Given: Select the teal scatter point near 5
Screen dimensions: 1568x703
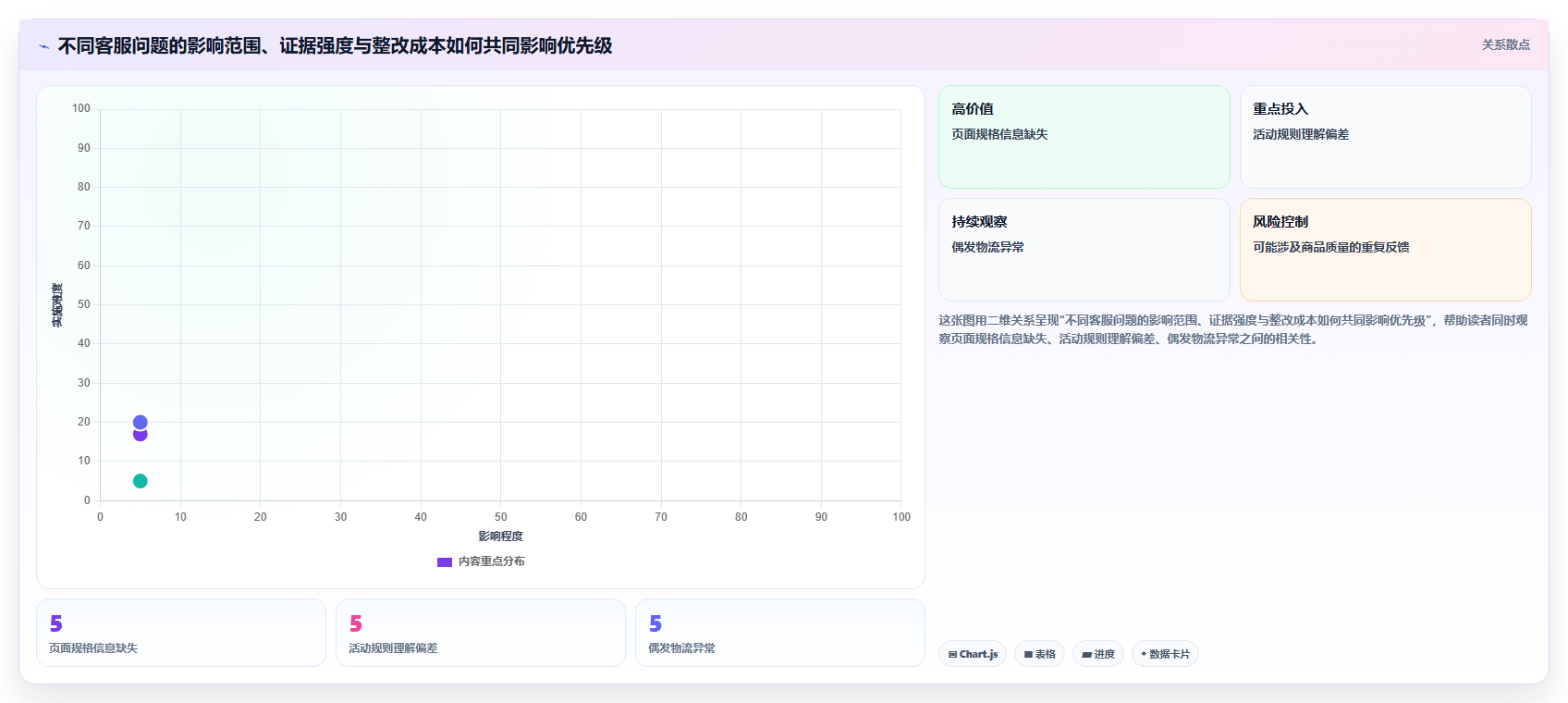Looking at the screenshot, I should click(x=140, y=481).
